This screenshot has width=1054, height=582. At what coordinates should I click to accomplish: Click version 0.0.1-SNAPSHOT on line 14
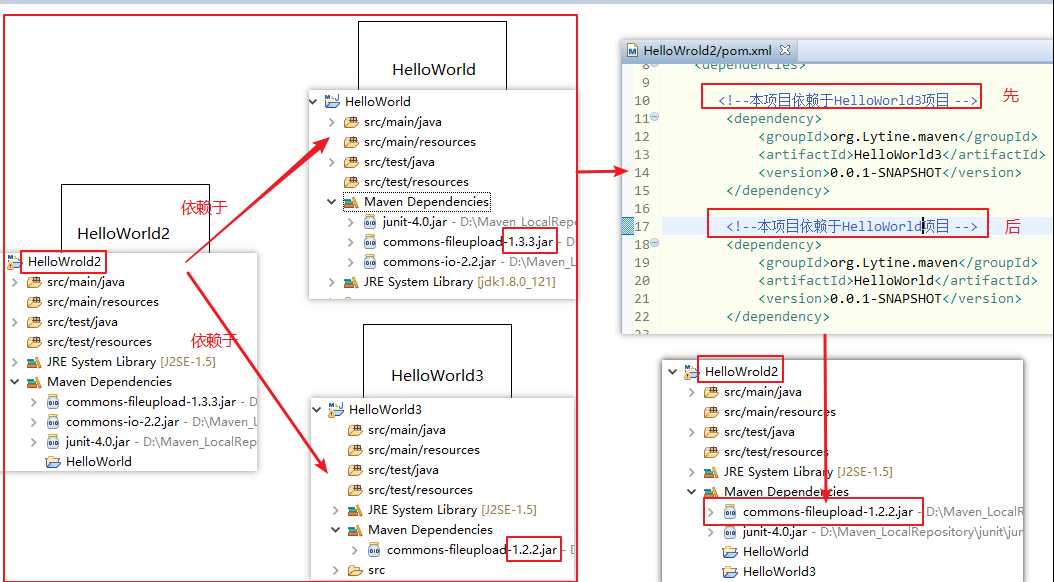tap(886, 173)
